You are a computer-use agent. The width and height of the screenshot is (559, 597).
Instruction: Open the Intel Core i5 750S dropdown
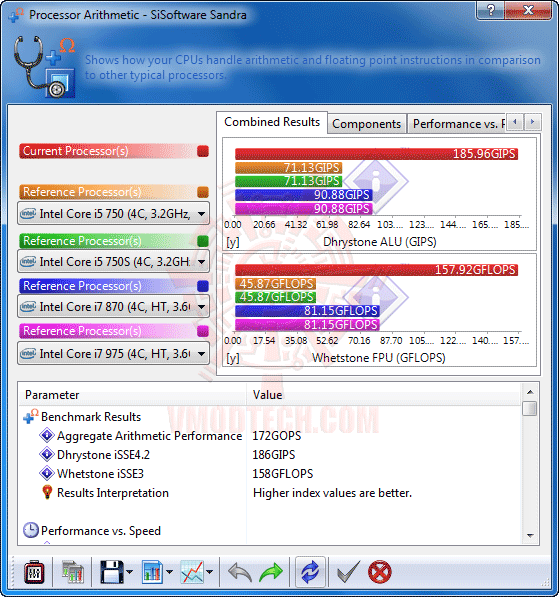tap(113, 262)
